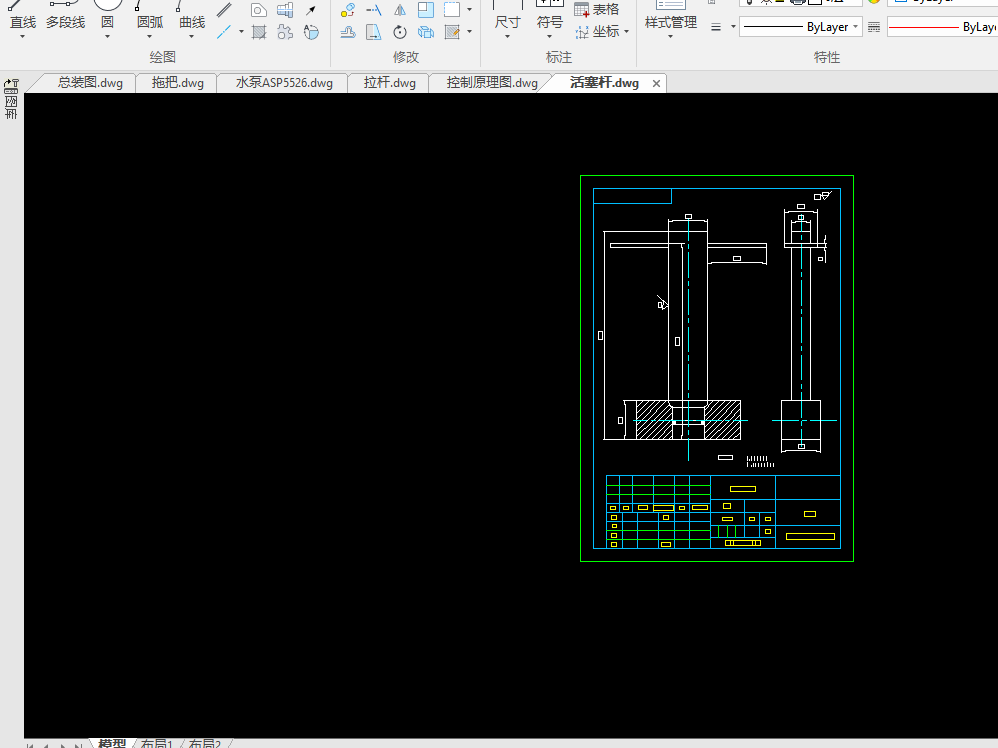Click the hatched piston base in drawing
The width and height of the screenshot is (998, 748).
654,413
